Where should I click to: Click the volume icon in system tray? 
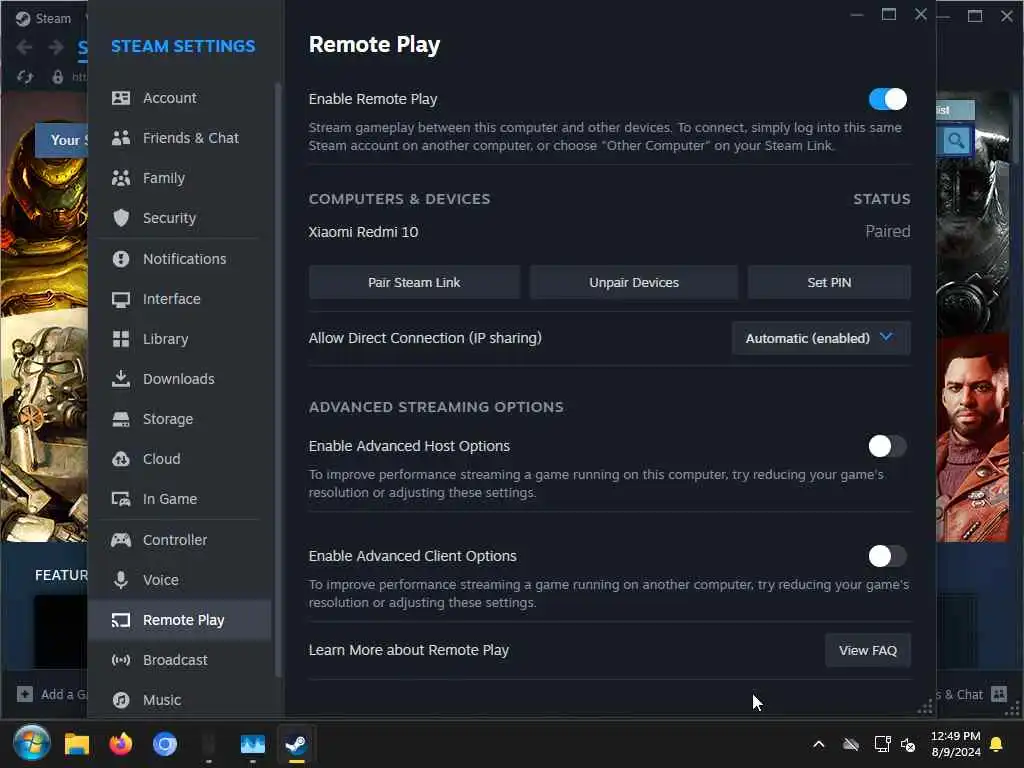tap(908, 744)
